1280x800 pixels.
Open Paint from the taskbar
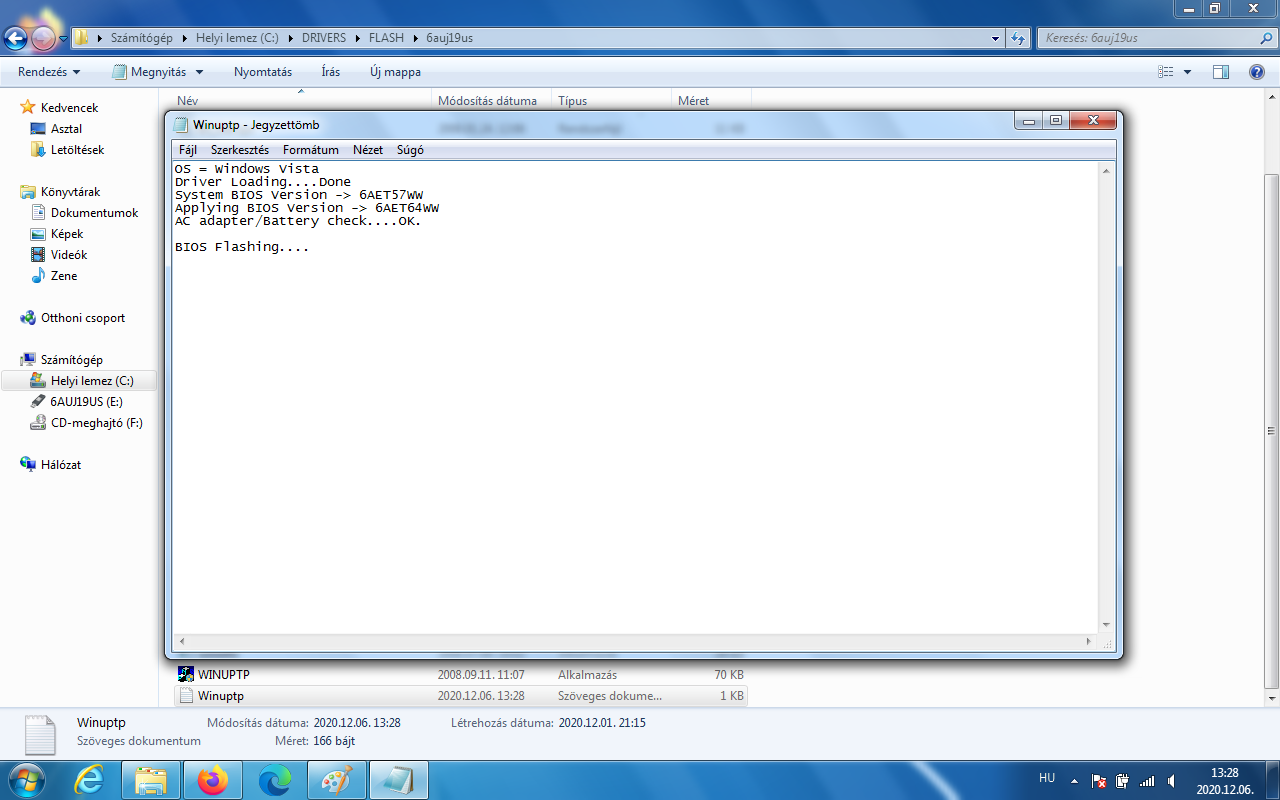[x=337, y=780]
